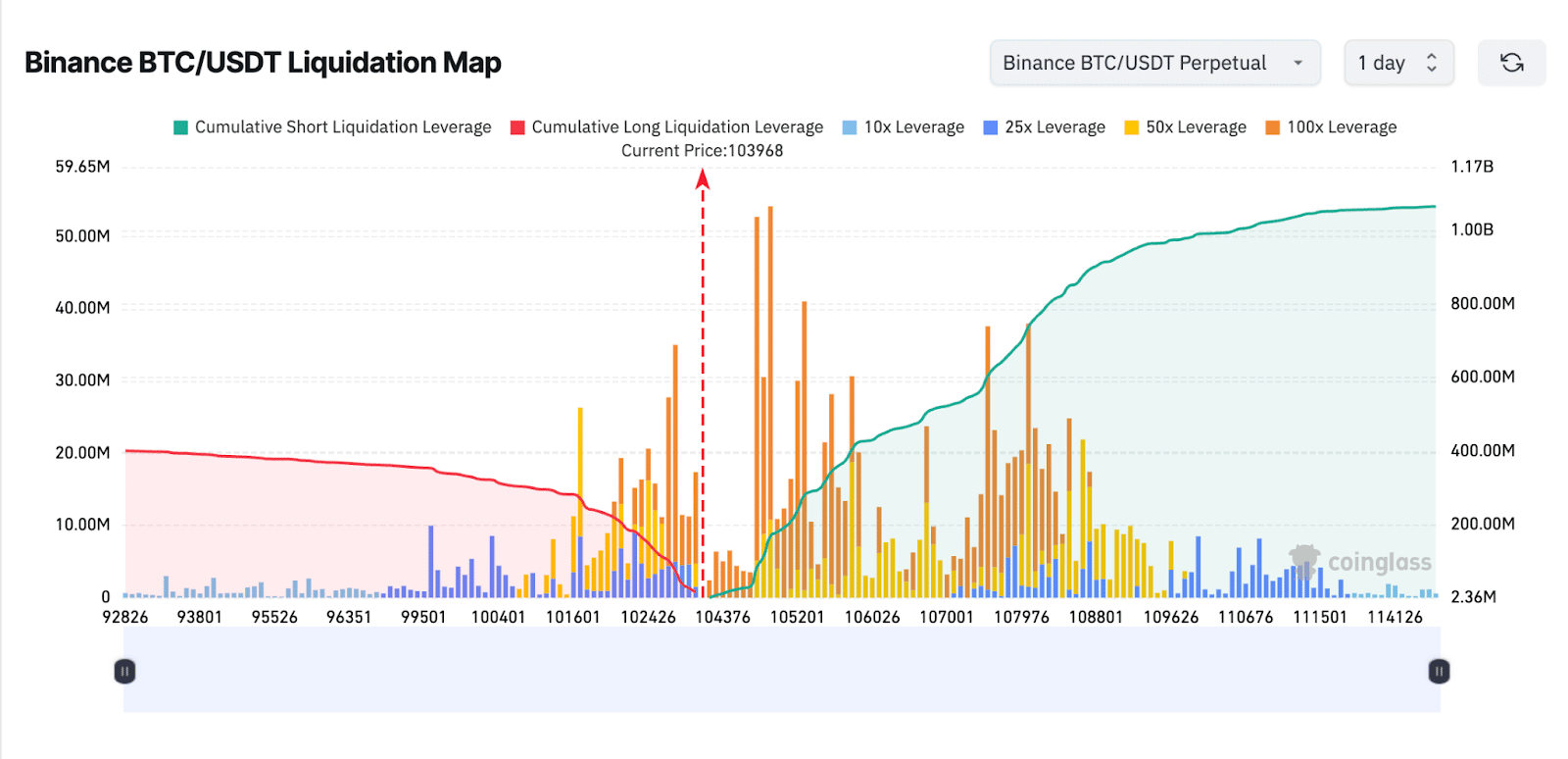1568x759 pixels.
Task: Click the red Cumulative Long legend swatch
Action: 517,127
